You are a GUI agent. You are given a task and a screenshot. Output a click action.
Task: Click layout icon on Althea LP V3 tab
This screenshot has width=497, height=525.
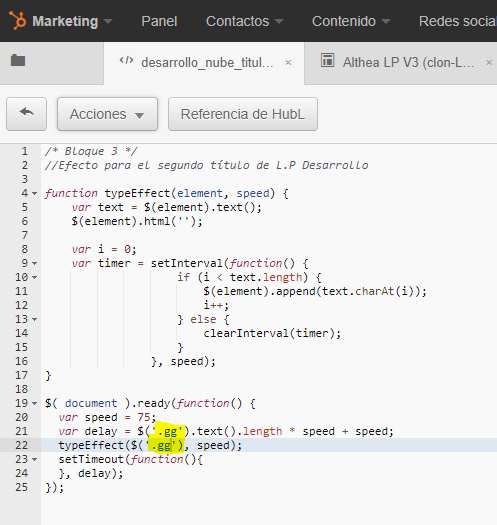pyautogui.click(x=327, y=60)
